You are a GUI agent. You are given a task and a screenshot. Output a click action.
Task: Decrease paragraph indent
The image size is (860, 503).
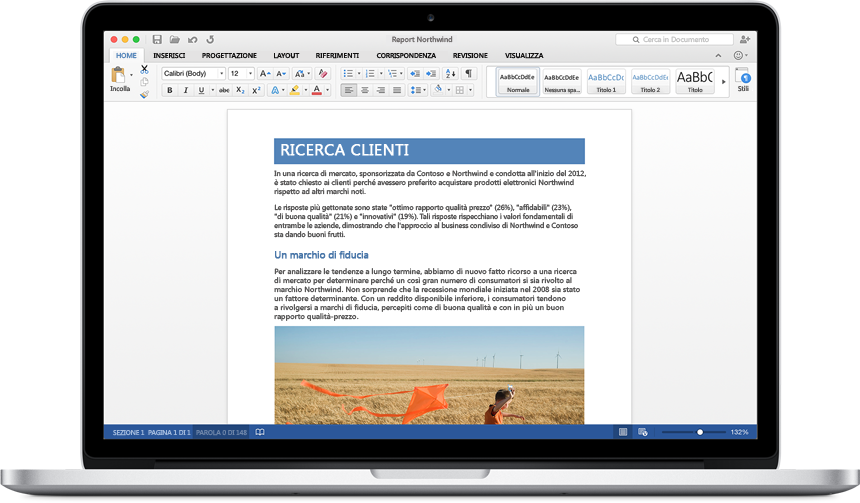tap(415, 74)
